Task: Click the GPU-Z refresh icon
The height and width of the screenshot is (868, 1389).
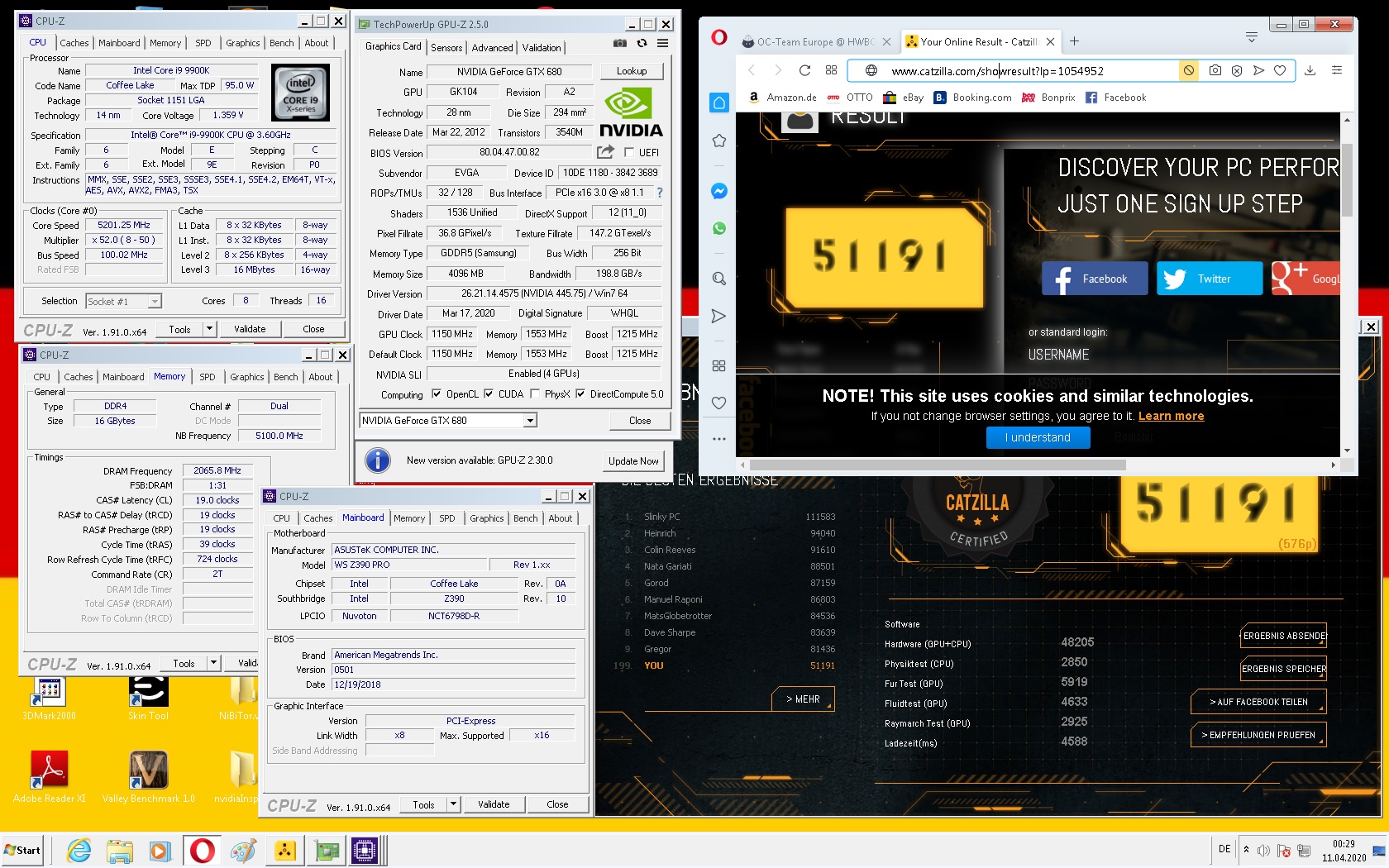Action: [x=642, y=43]
